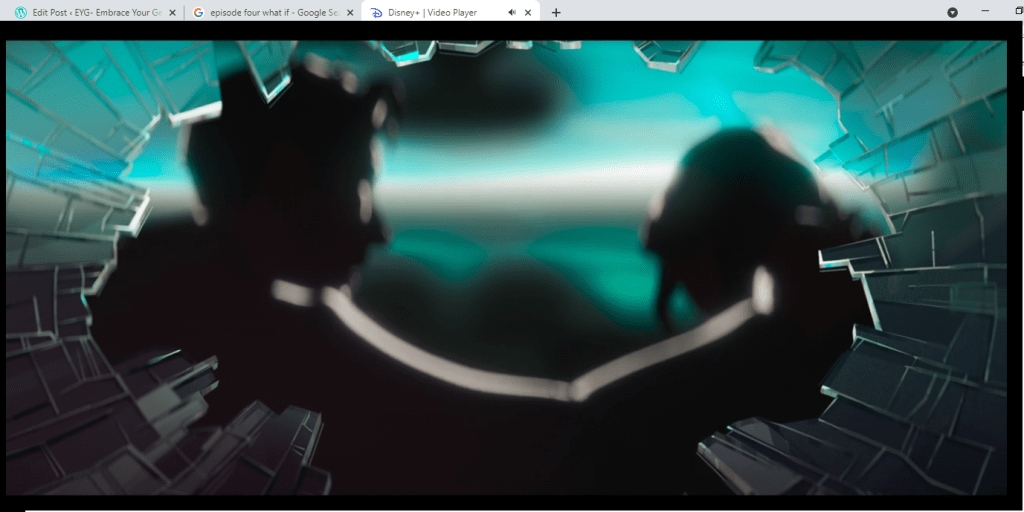Close the Edit Post EYG tab
This screenshot has width=1024, height=512.
pos(172,13)
